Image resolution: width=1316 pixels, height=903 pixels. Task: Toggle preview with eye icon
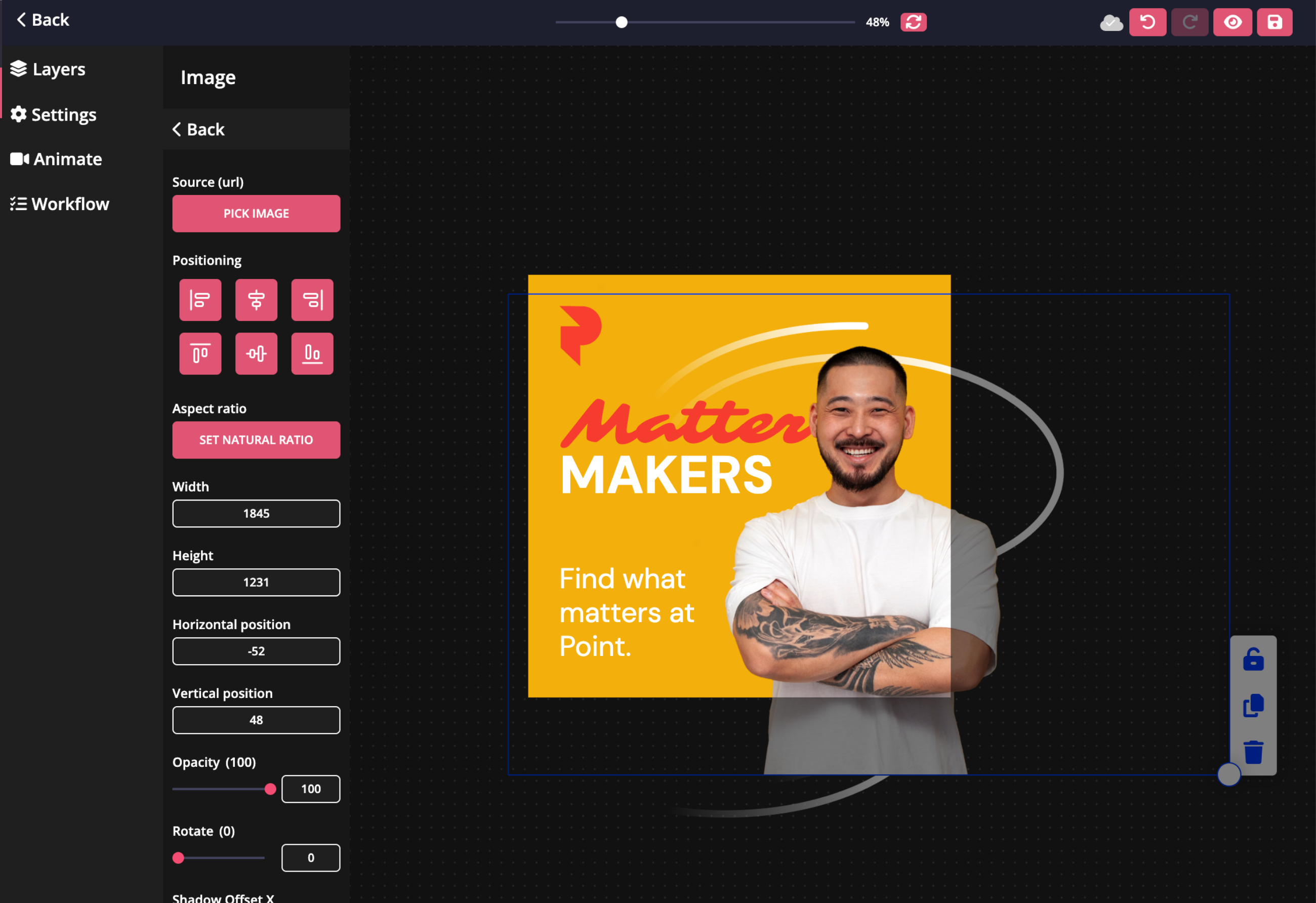(x=1233, y=22)
